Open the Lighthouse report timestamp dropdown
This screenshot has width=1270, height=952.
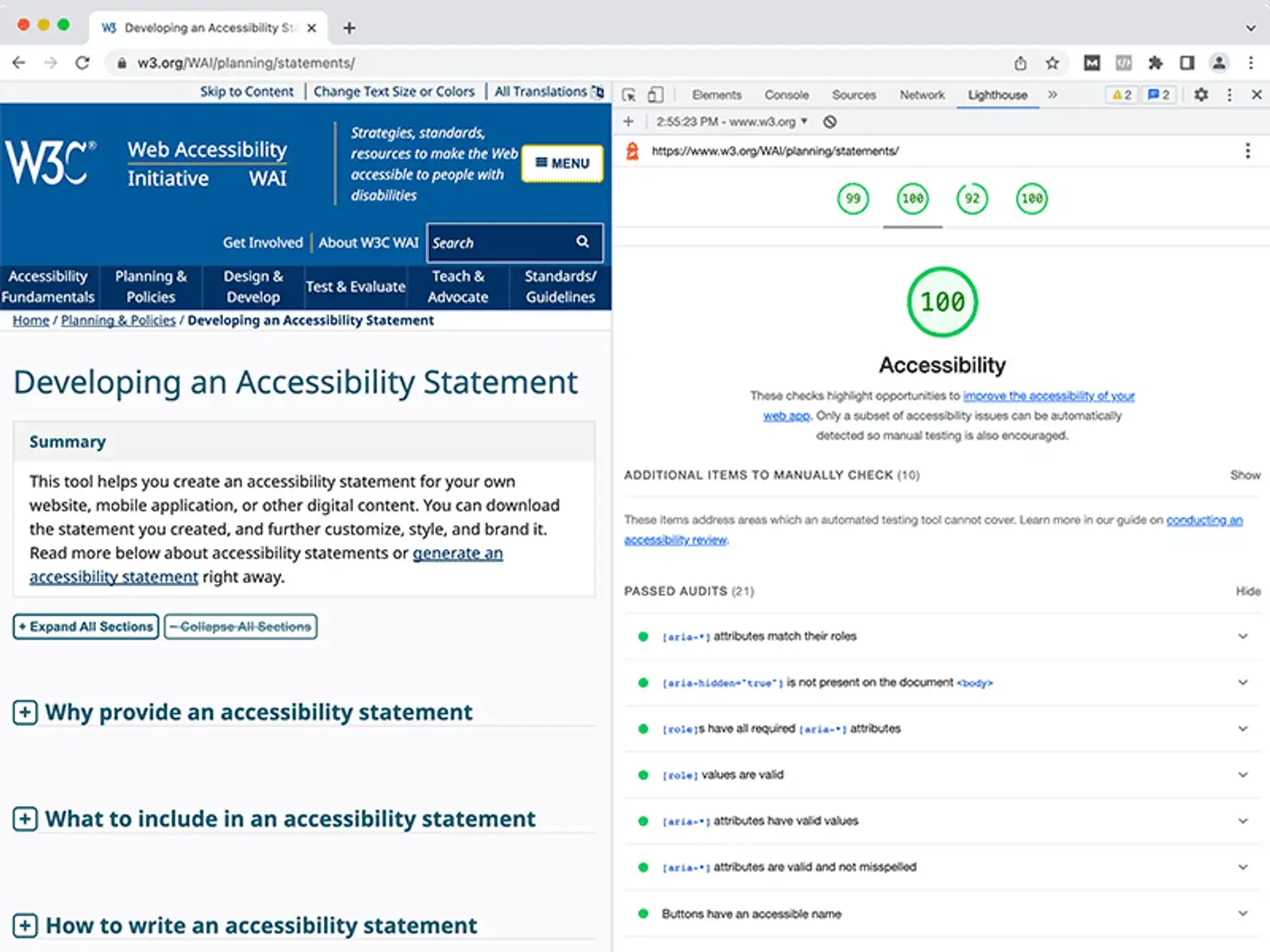pos(729,121)
